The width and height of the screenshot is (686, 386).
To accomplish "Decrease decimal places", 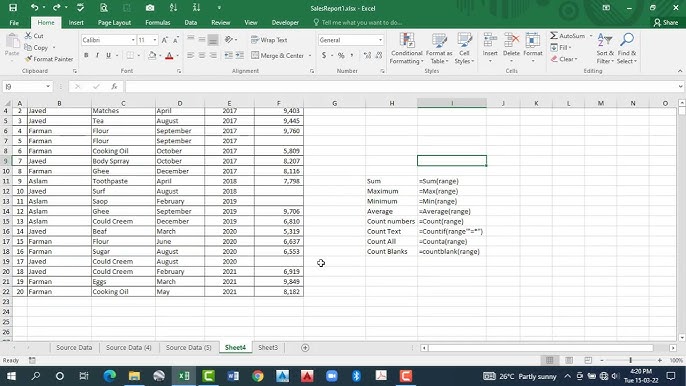I will coord(379,56).
